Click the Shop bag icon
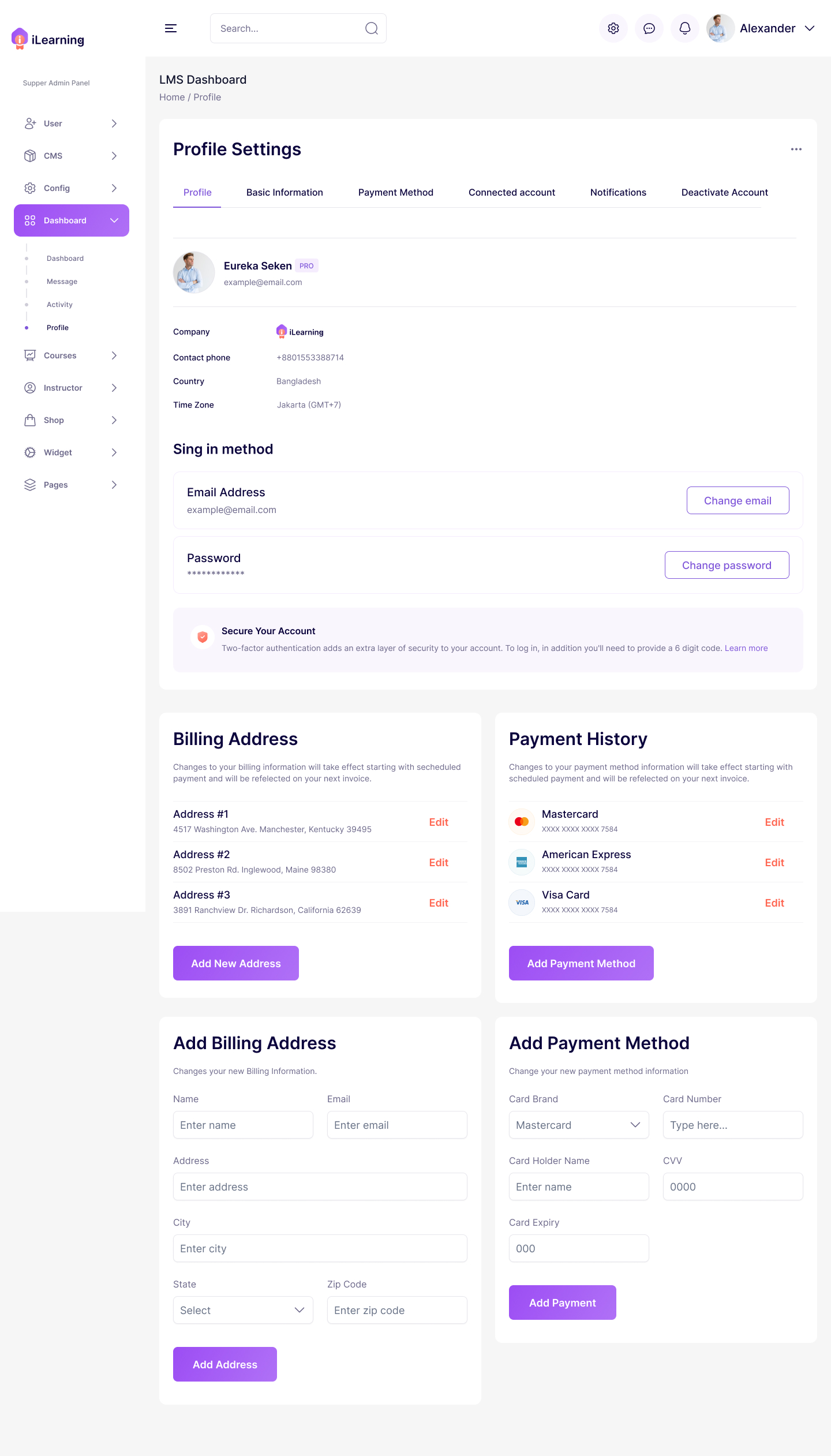The image size is (831, 1456). click(30, 420)
